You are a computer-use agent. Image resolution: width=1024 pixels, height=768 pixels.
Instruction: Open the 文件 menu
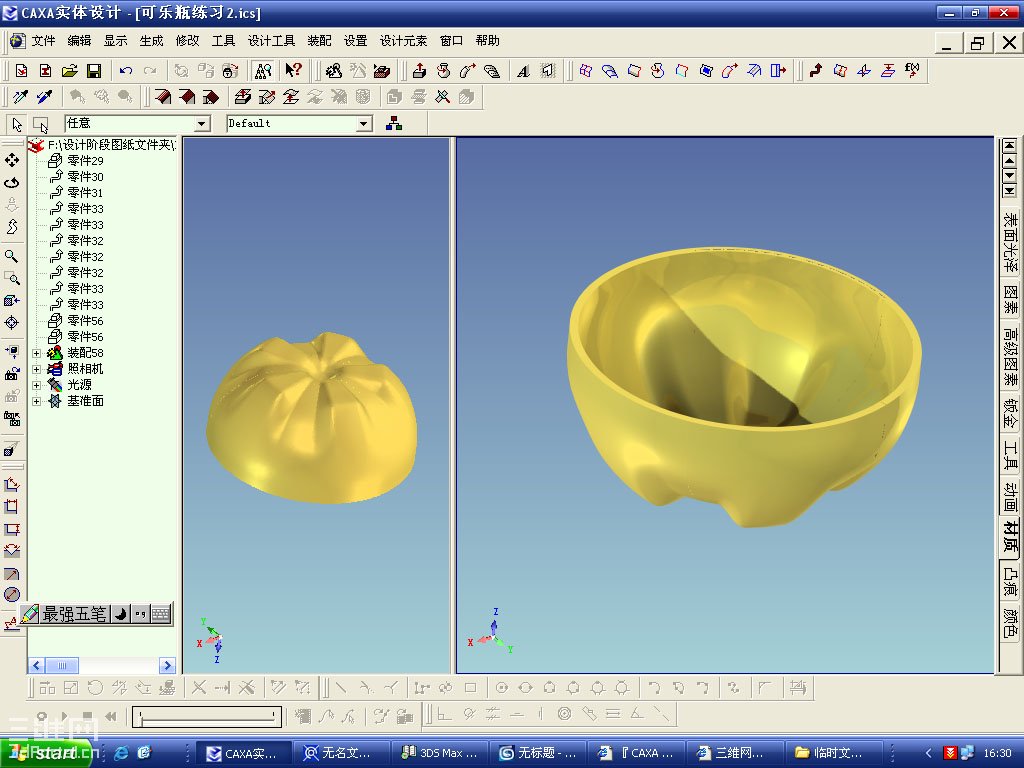[x=43, y=40]
